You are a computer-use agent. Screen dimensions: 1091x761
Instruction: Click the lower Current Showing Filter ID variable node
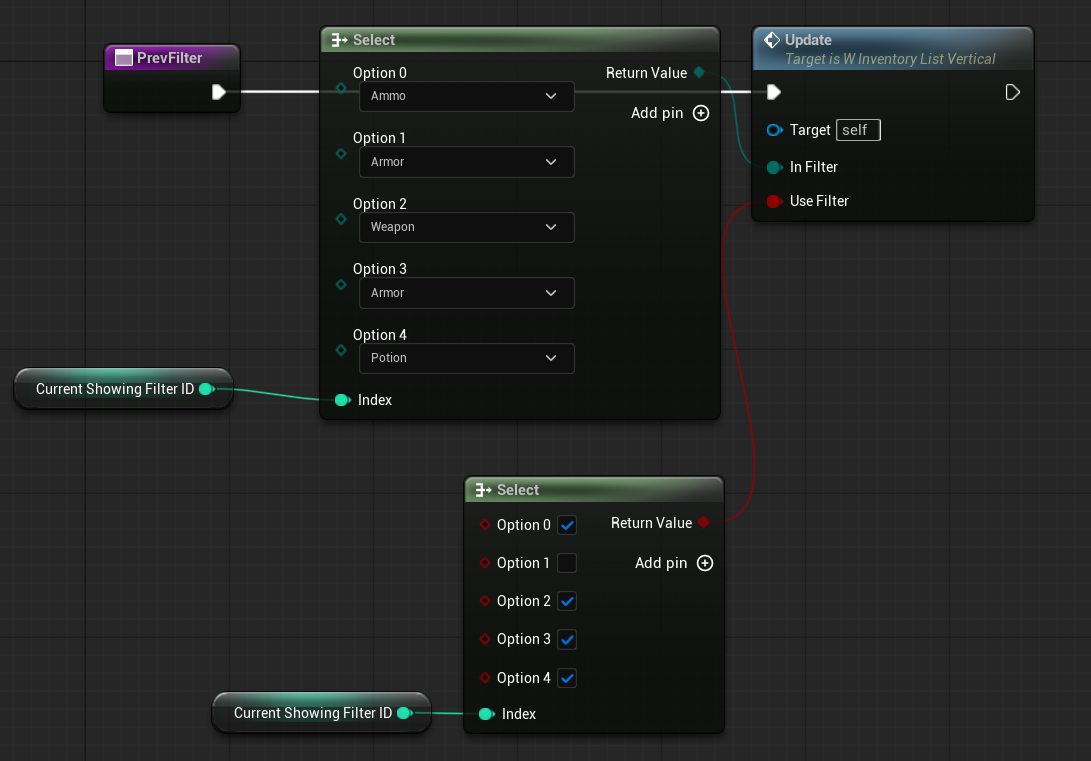pyautogui.click(x=313, y=713)
